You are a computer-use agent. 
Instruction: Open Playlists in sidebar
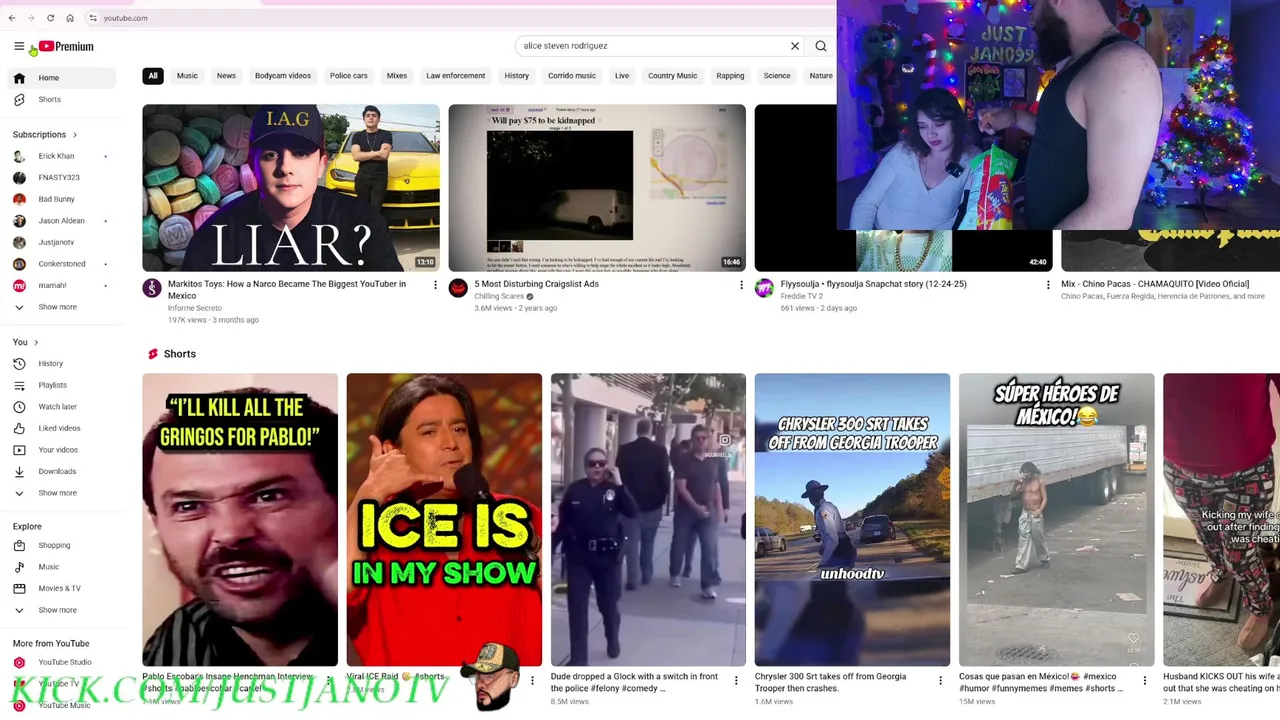point(60,385)
